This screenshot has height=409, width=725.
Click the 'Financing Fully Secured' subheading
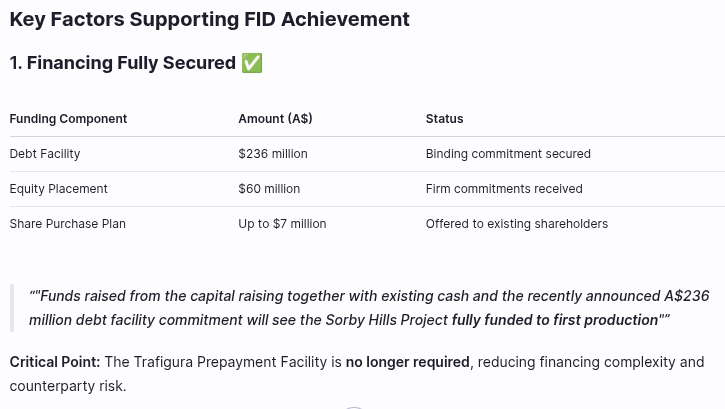122,63
